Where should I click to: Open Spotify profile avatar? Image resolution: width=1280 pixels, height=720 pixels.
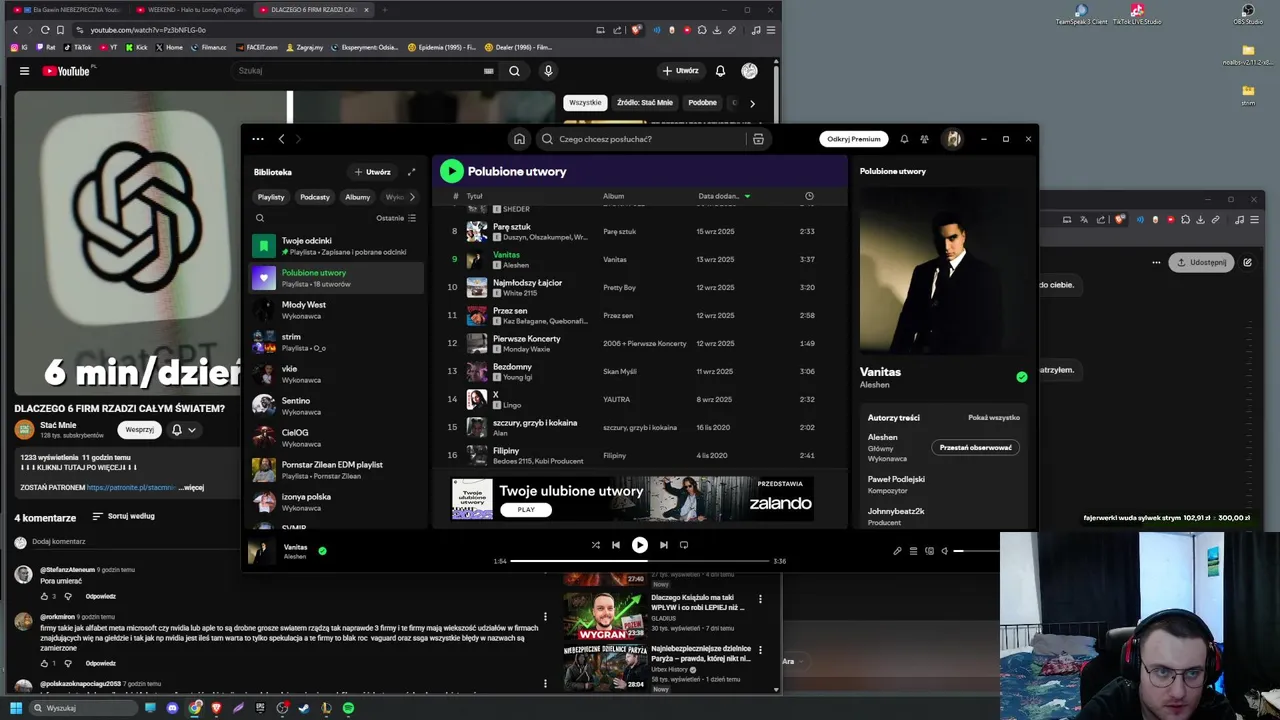pos(953,139)
